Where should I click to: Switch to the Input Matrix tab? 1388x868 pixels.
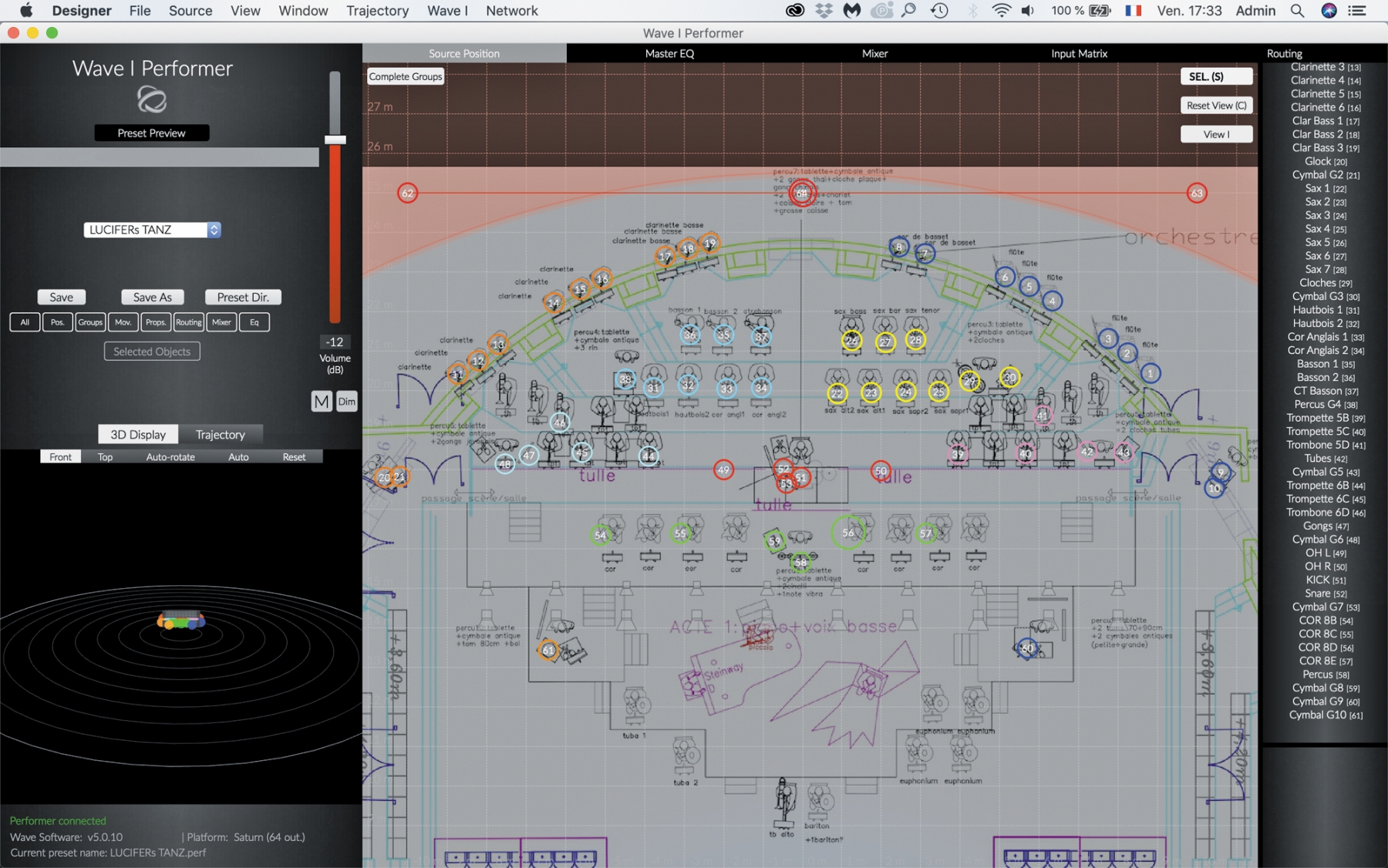(x=1079, y=53)
